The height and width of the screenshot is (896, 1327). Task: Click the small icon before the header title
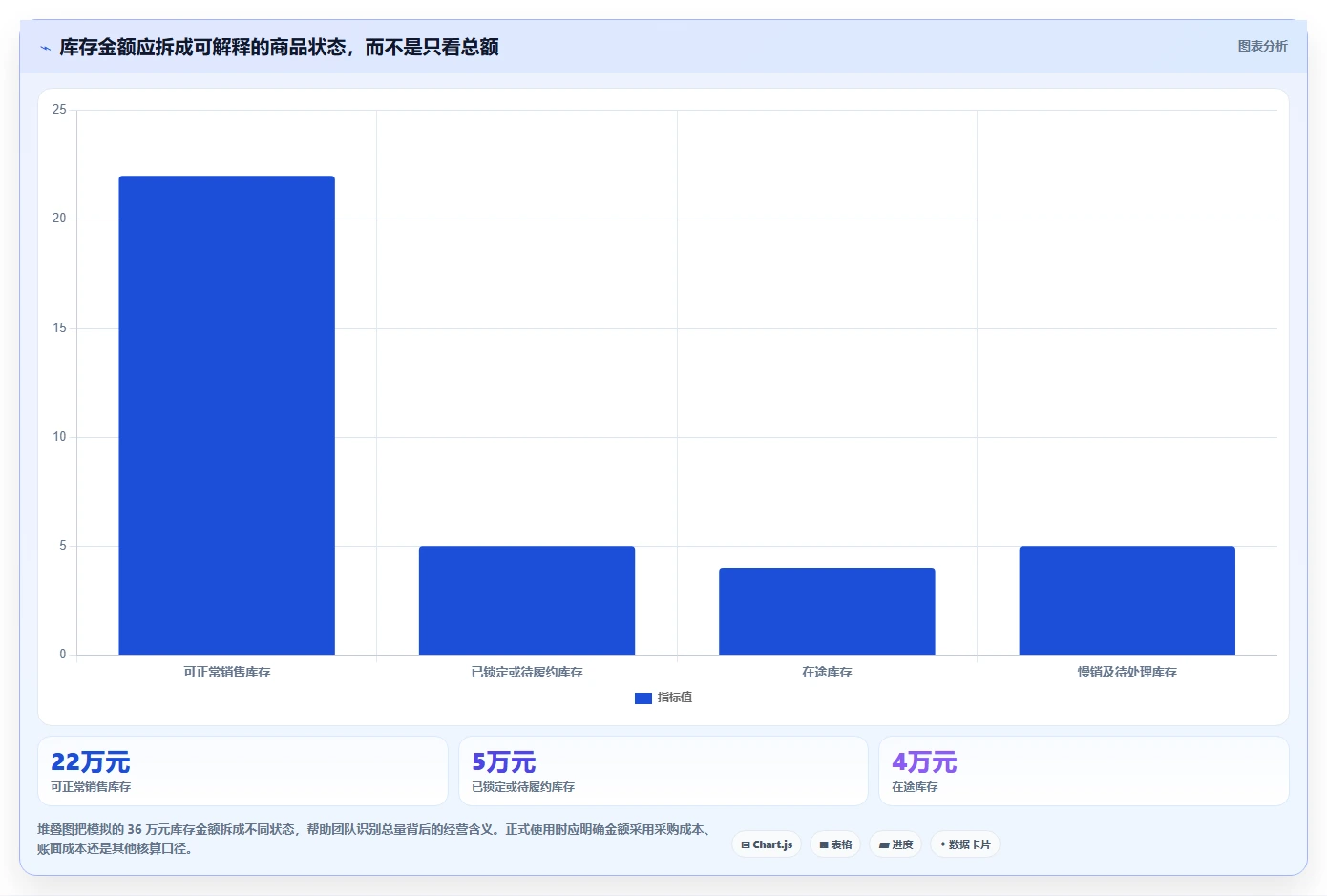coord(45,48)
